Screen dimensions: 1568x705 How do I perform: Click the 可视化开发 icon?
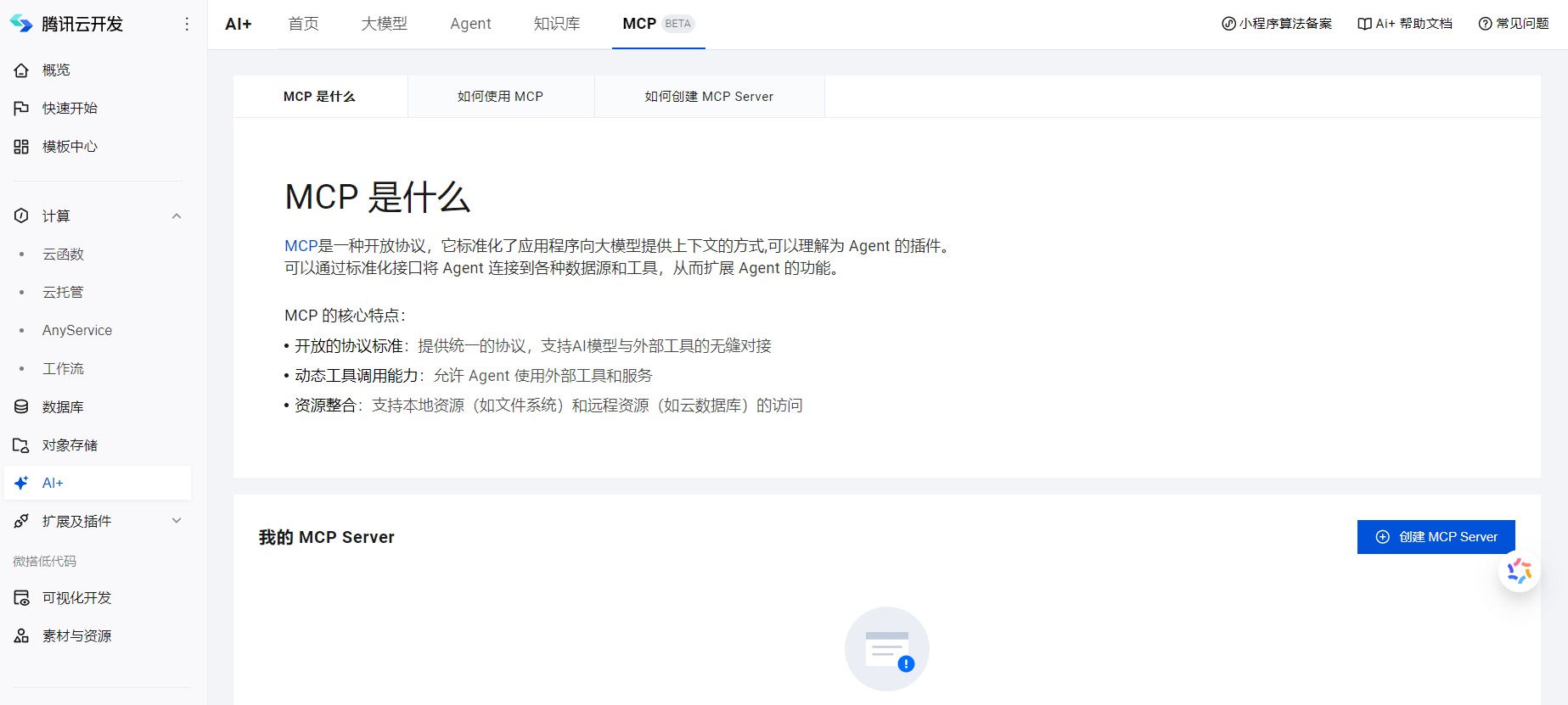coord(21,598)
